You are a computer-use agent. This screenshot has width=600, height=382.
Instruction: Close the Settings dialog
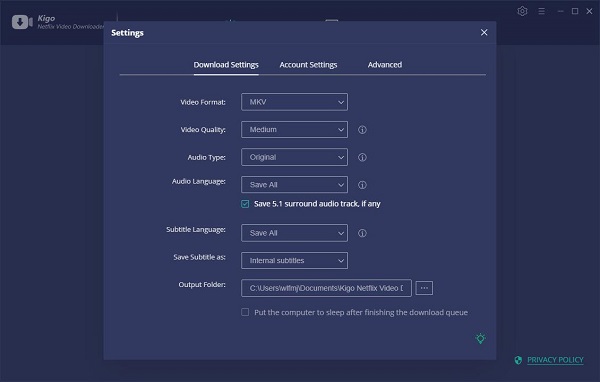[x=484, y=33]
